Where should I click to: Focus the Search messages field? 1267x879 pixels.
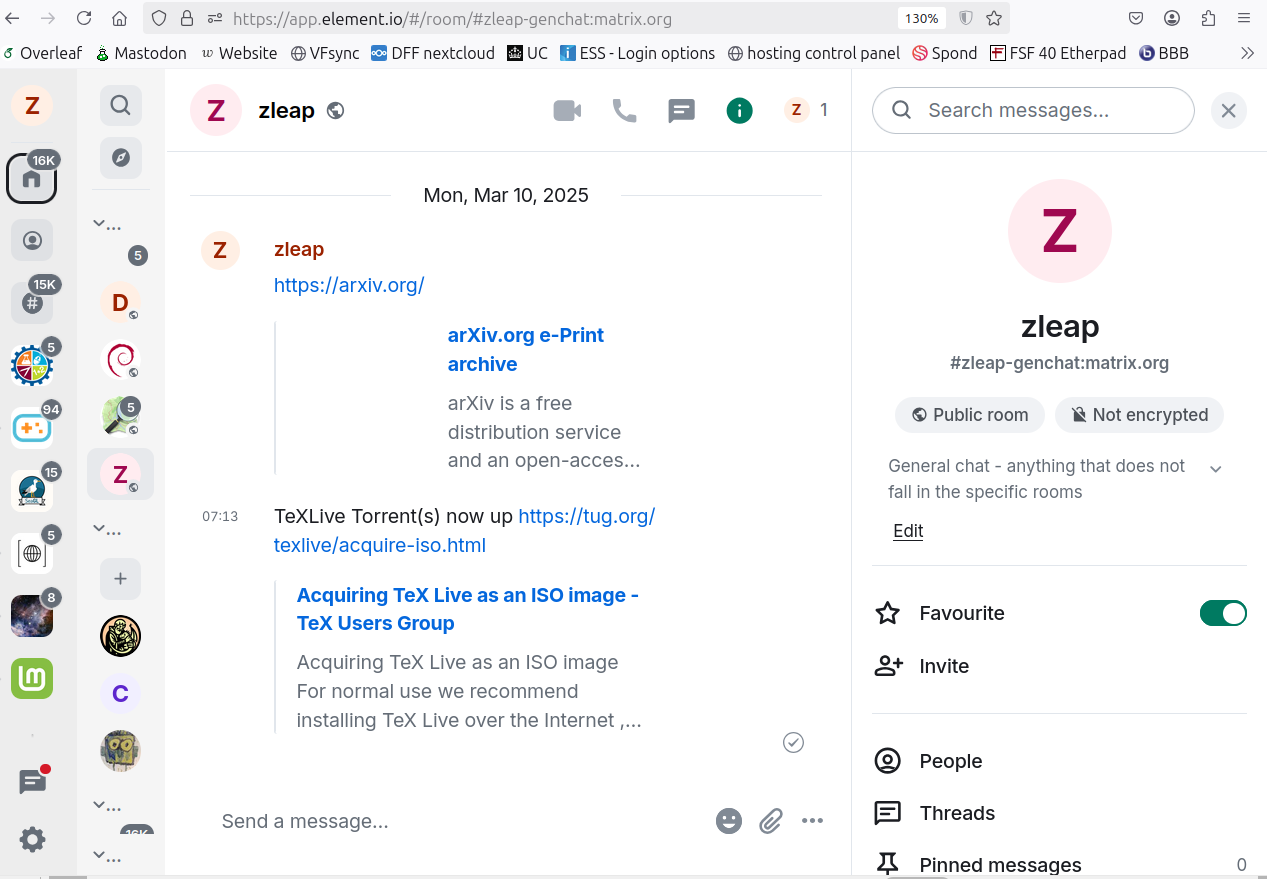[x=1033, y=110]
